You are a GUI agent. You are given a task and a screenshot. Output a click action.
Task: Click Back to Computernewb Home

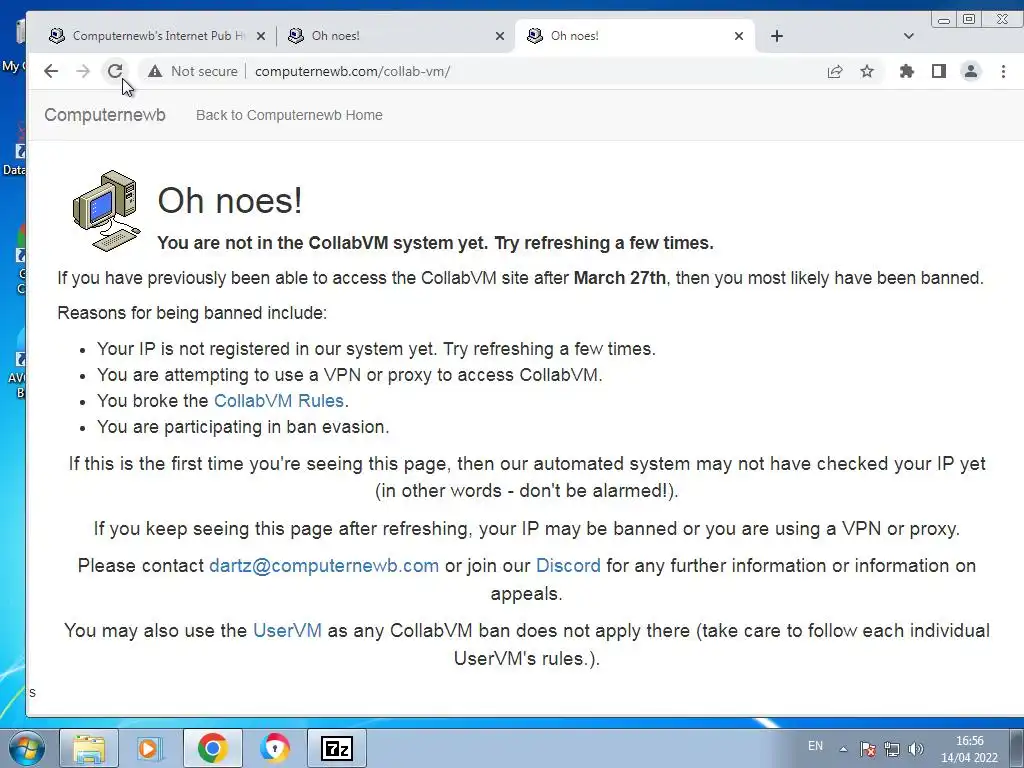click(289, 115)
